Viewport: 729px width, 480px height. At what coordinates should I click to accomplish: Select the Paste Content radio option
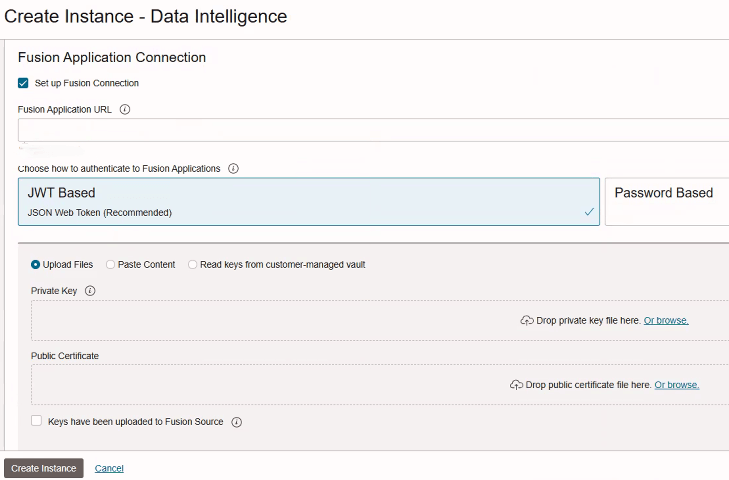[x=111, y=265]
